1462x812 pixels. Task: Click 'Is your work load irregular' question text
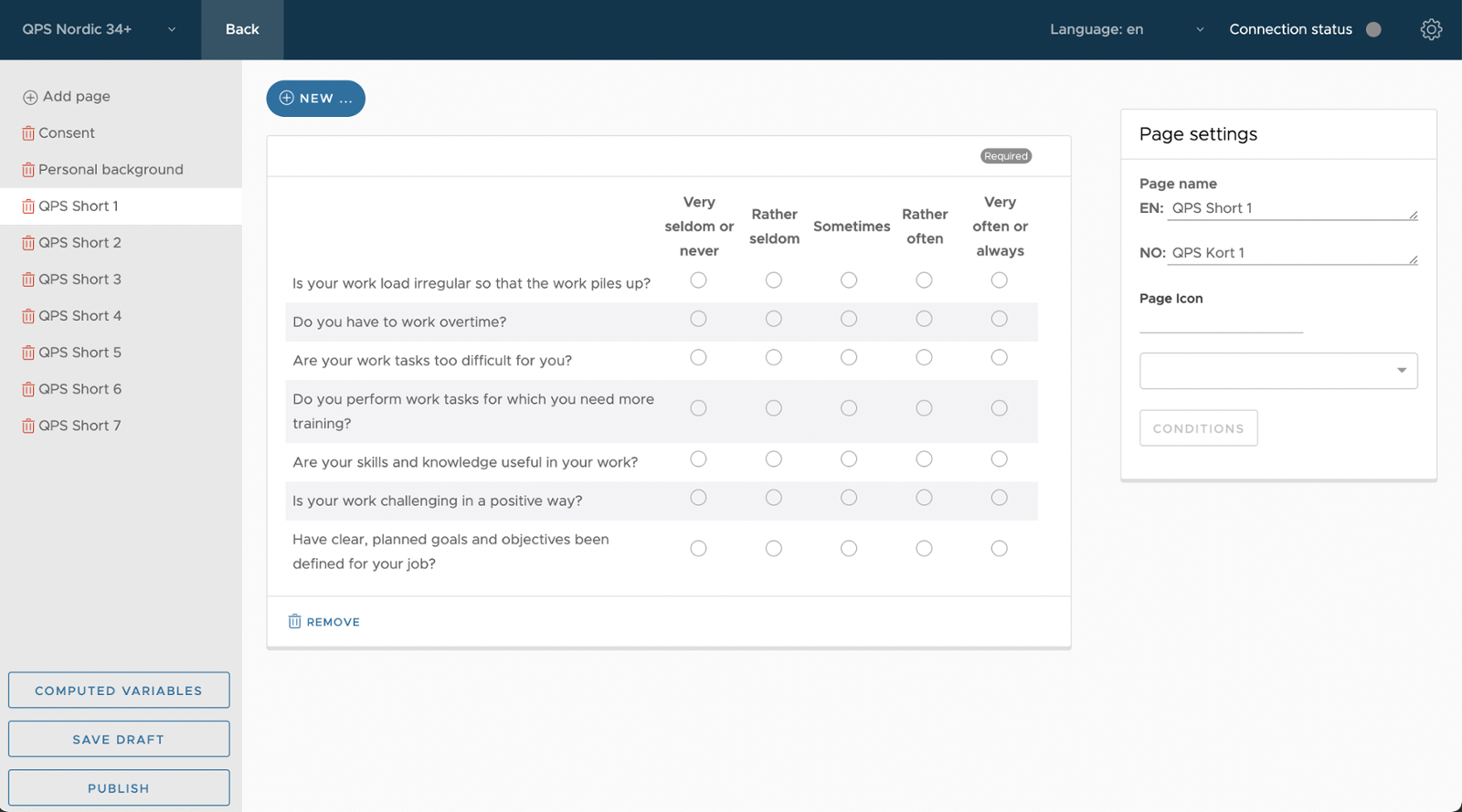(471, 283)
